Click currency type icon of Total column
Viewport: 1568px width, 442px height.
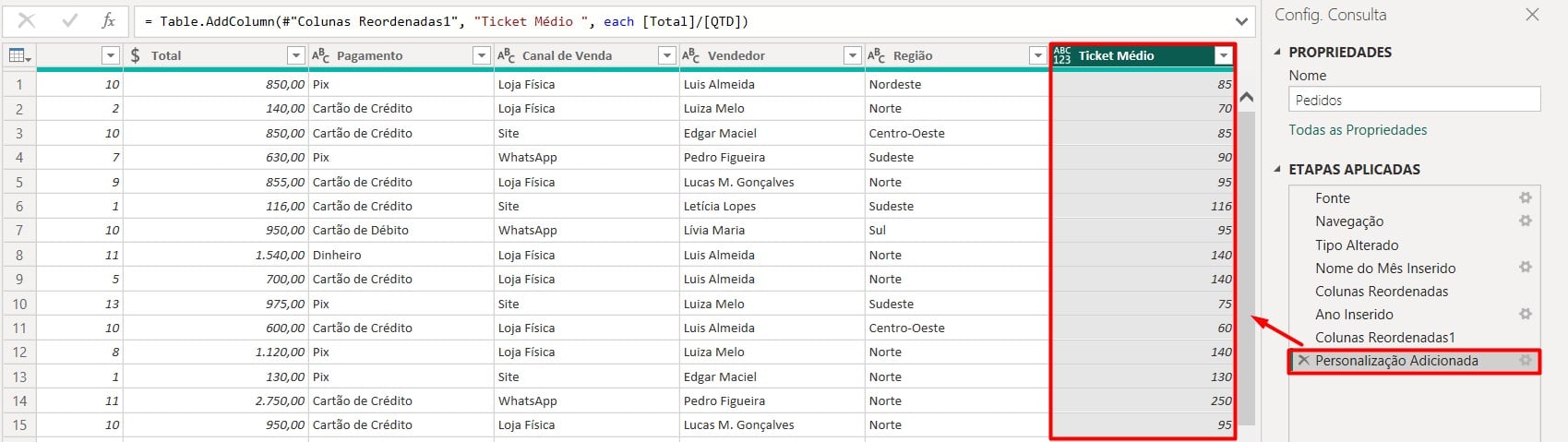point(136,55)
